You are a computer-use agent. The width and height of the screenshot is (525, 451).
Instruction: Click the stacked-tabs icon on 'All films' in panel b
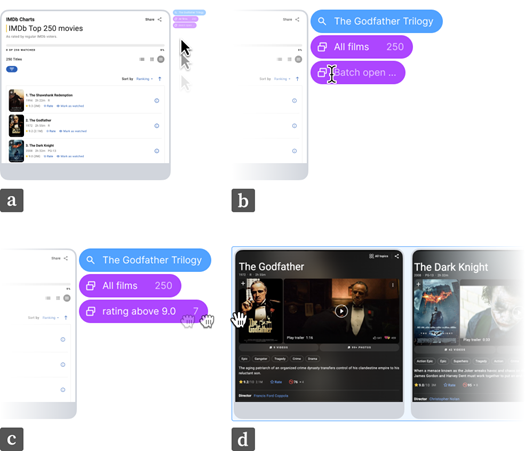[322, 47]
